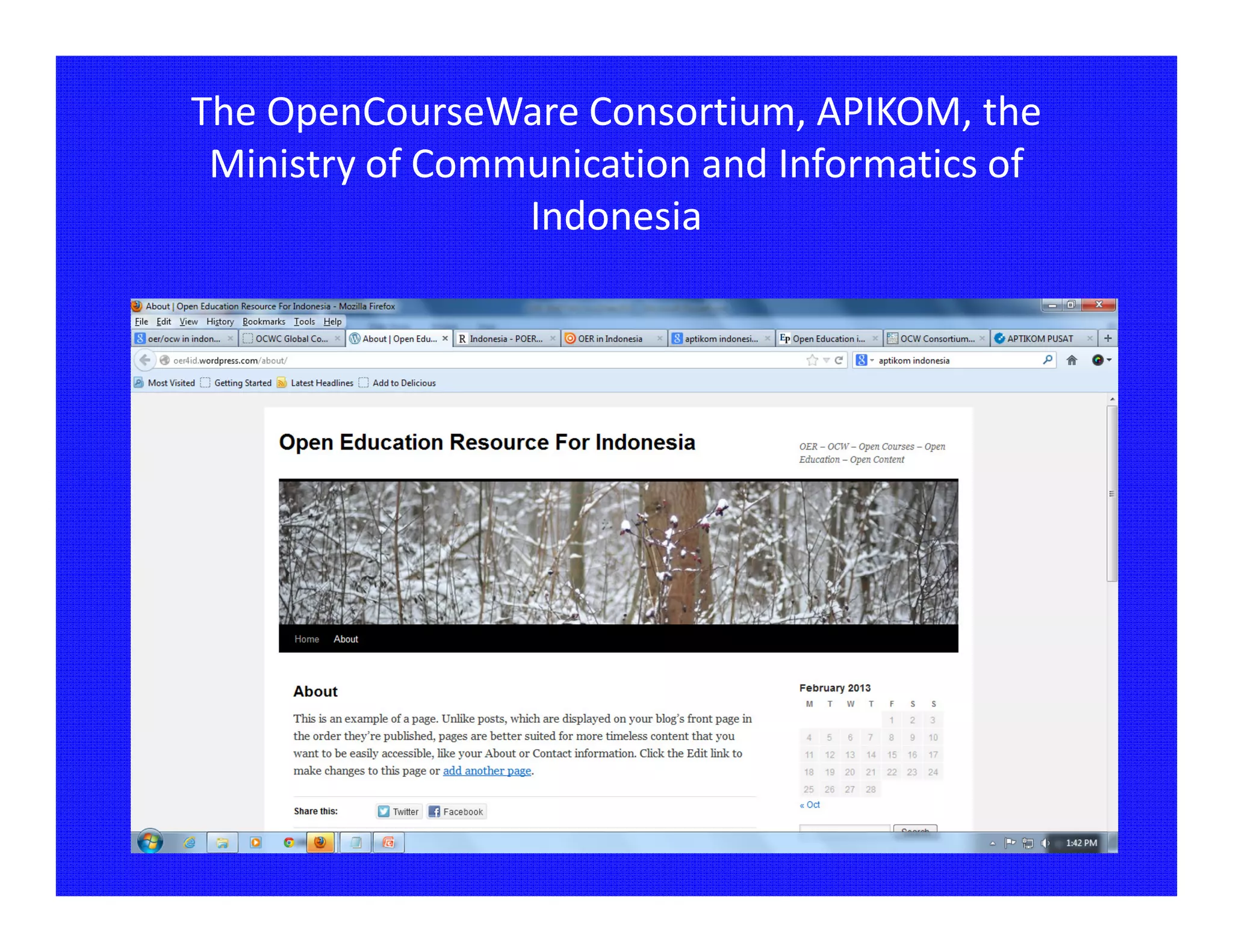
Task: Switch to 'oer/ocw in indon...' tab
Action: tap(184, 338)
